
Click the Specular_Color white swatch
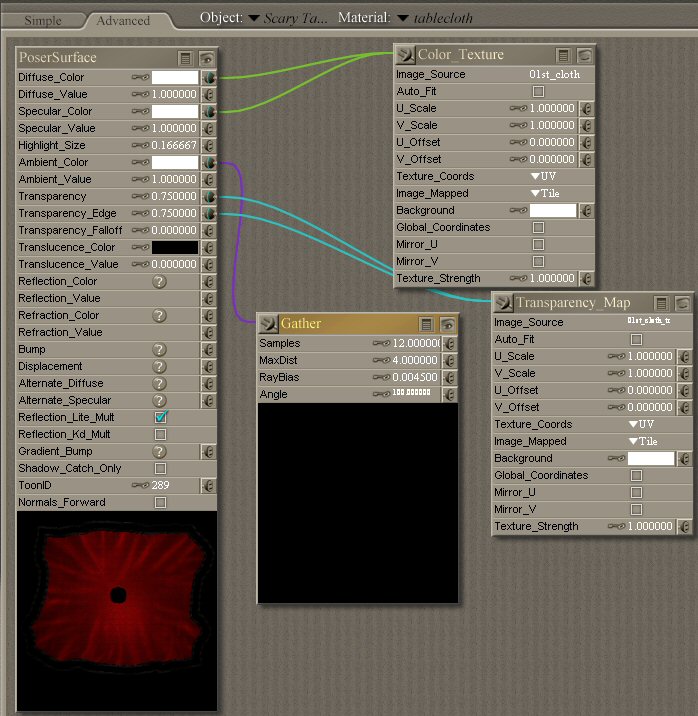[x=175, y=111]
